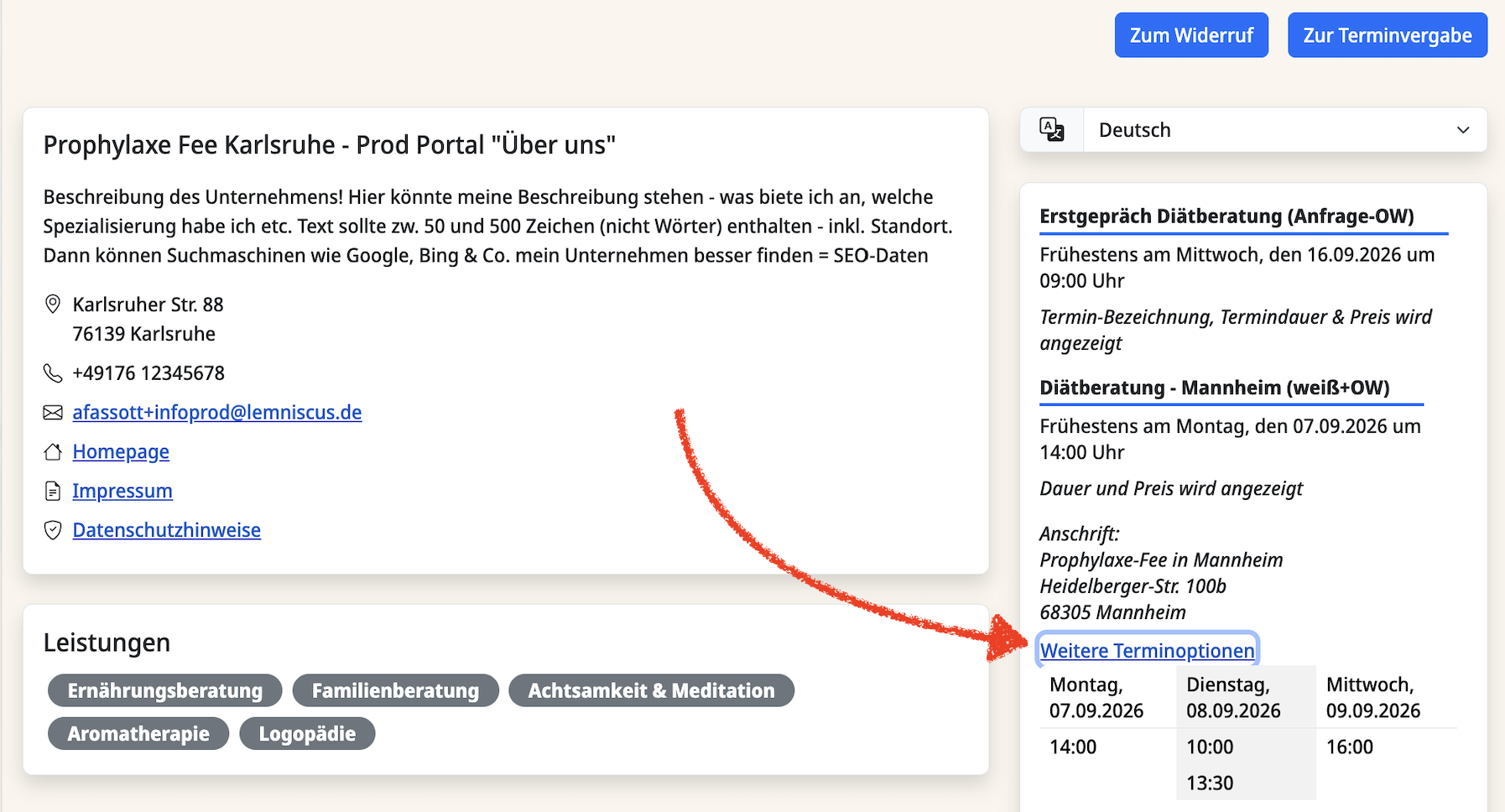Choose the Wednesday 16:00 appointment slot
Screen dimensions: 1505x812
(1350, 747)
